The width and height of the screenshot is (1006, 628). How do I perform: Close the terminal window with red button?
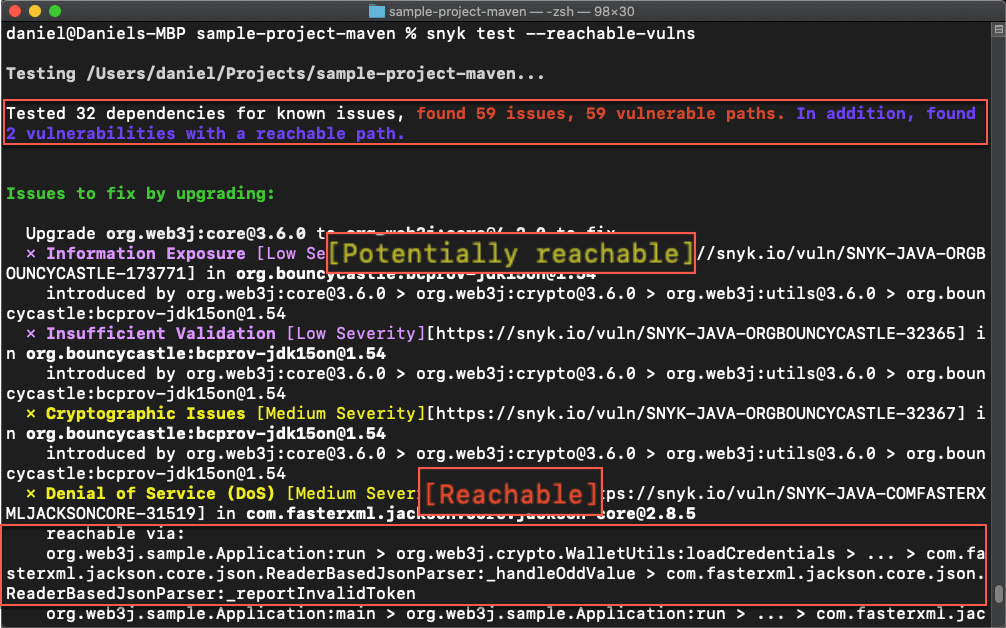pos(15,11)
